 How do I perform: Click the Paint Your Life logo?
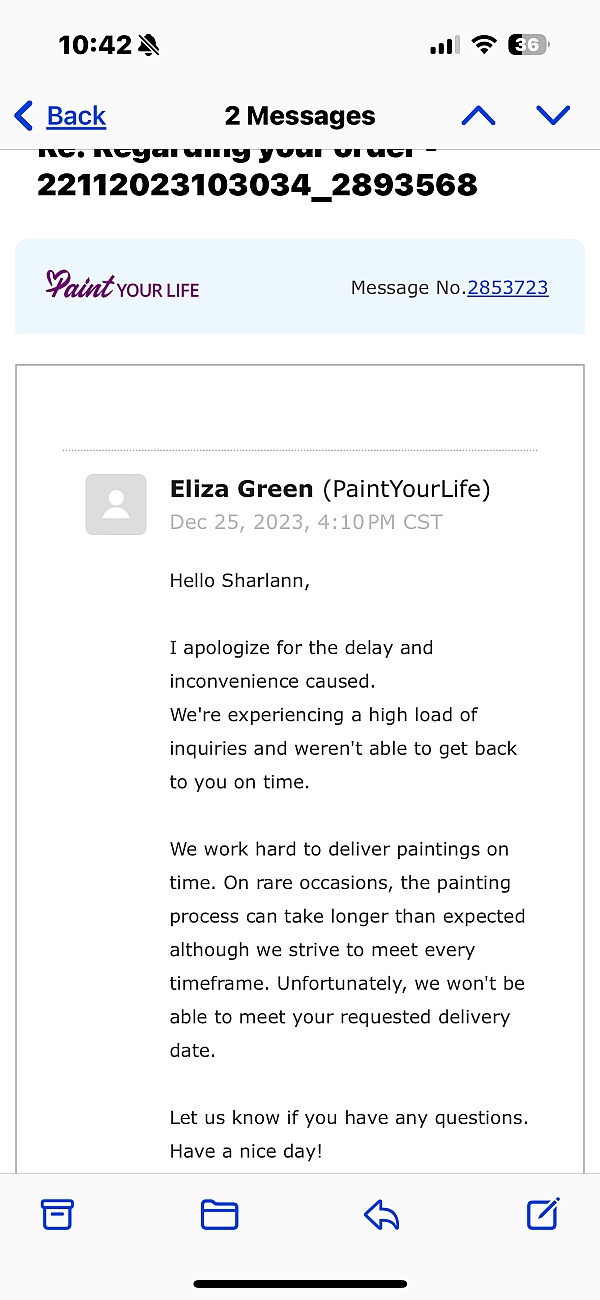pyautogui.click(x=122, y=287)
